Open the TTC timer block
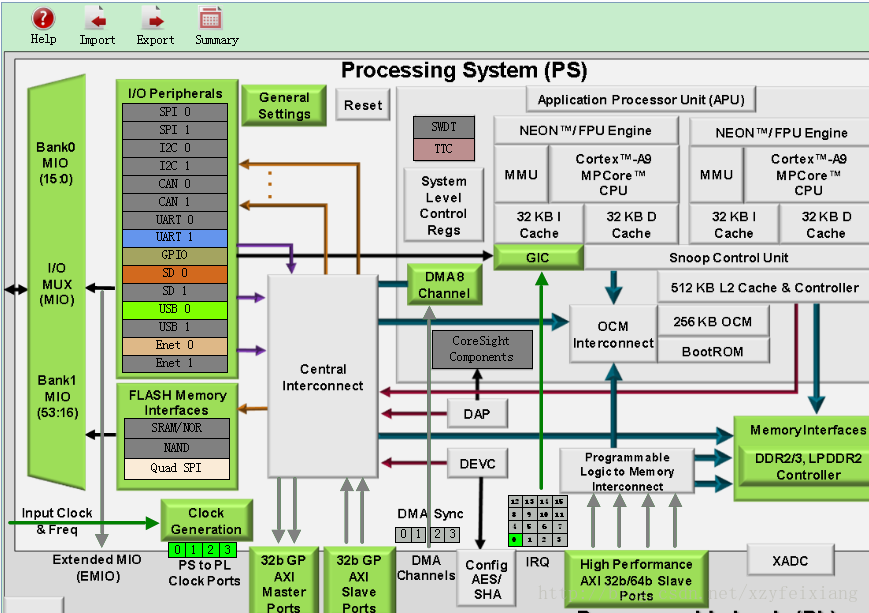The width and height of the screenshot is (869, 613). pos(444,149)
